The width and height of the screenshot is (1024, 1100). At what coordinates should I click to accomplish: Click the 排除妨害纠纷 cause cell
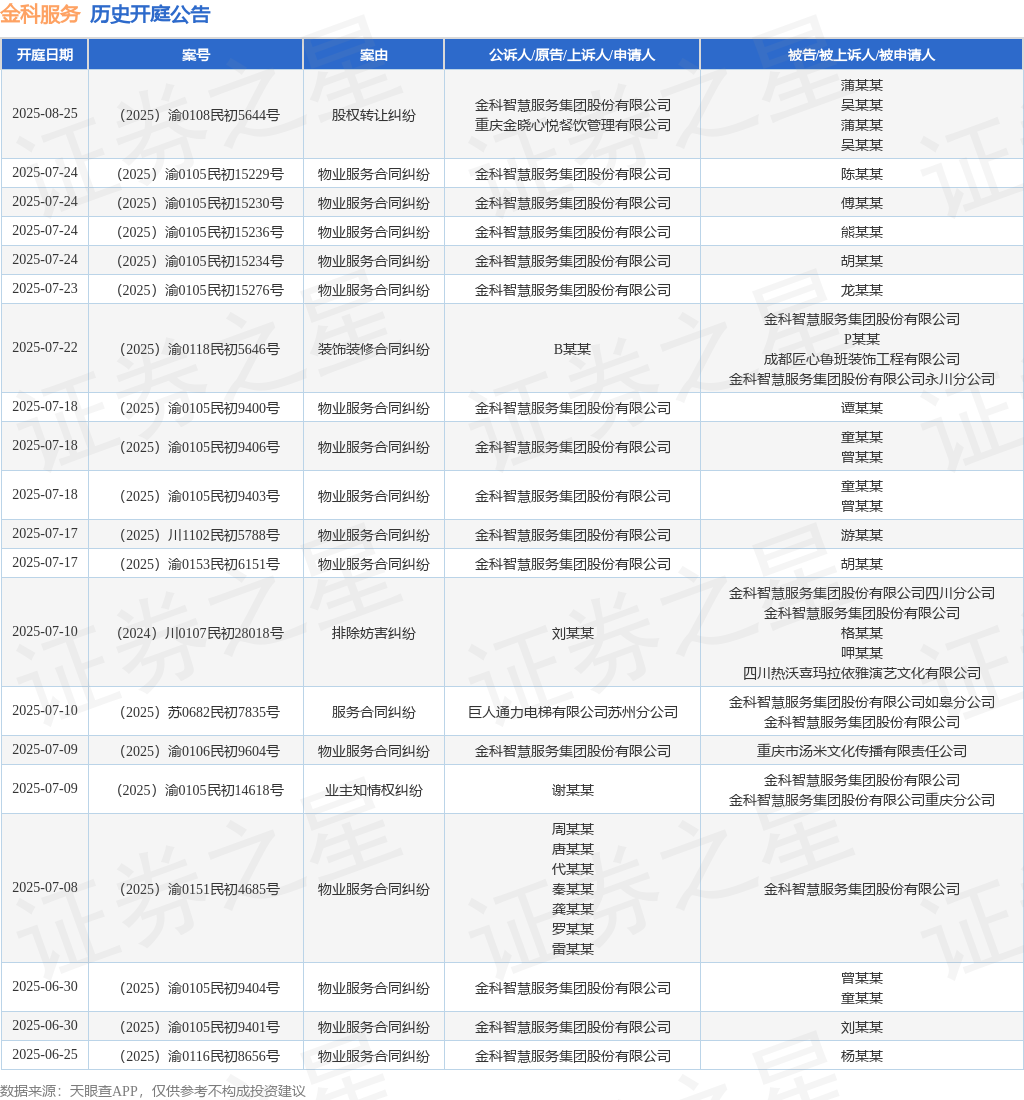[x=374, y=633]
